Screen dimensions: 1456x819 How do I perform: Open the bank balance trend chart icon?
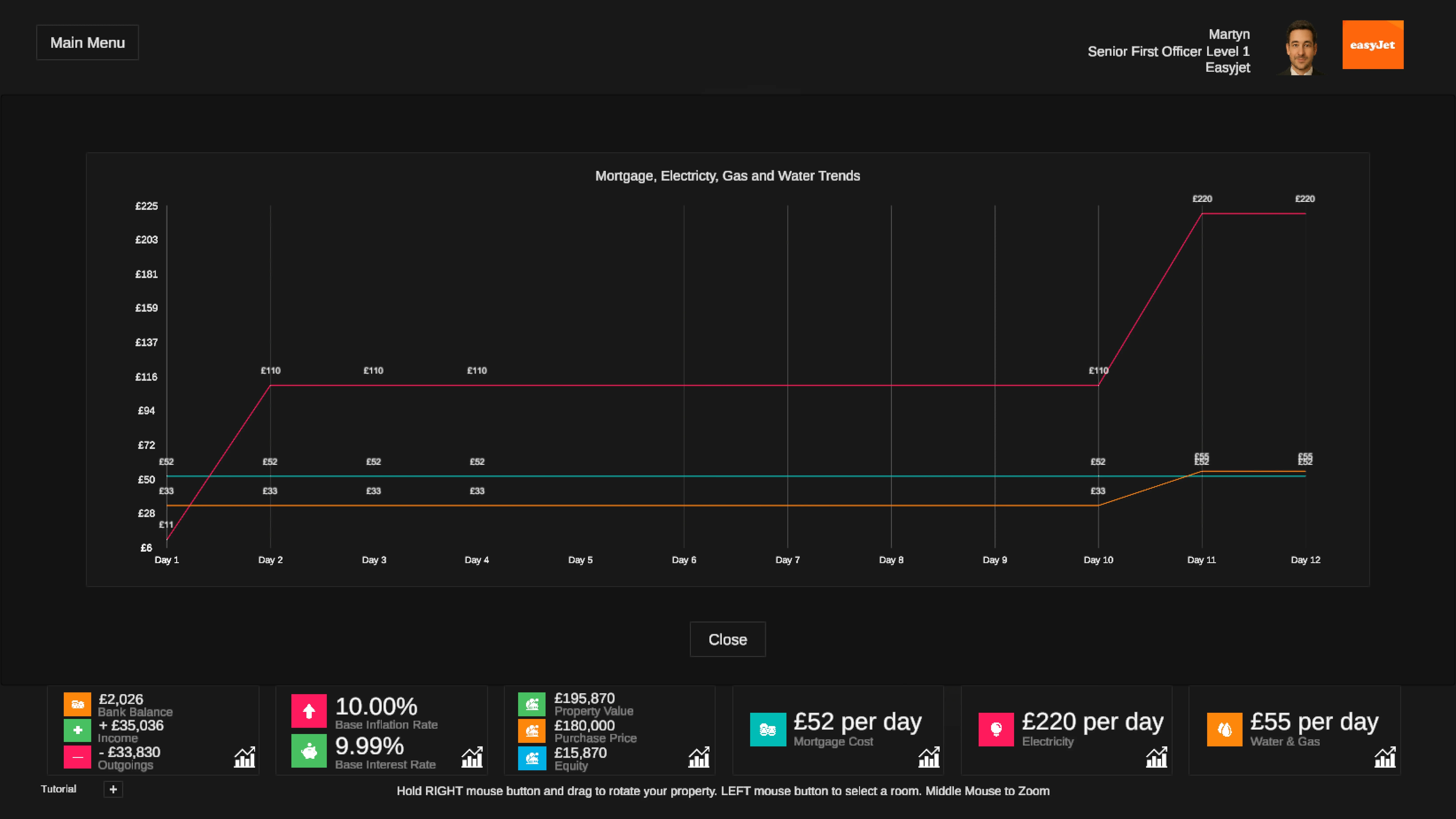click(x=245, y=757)
